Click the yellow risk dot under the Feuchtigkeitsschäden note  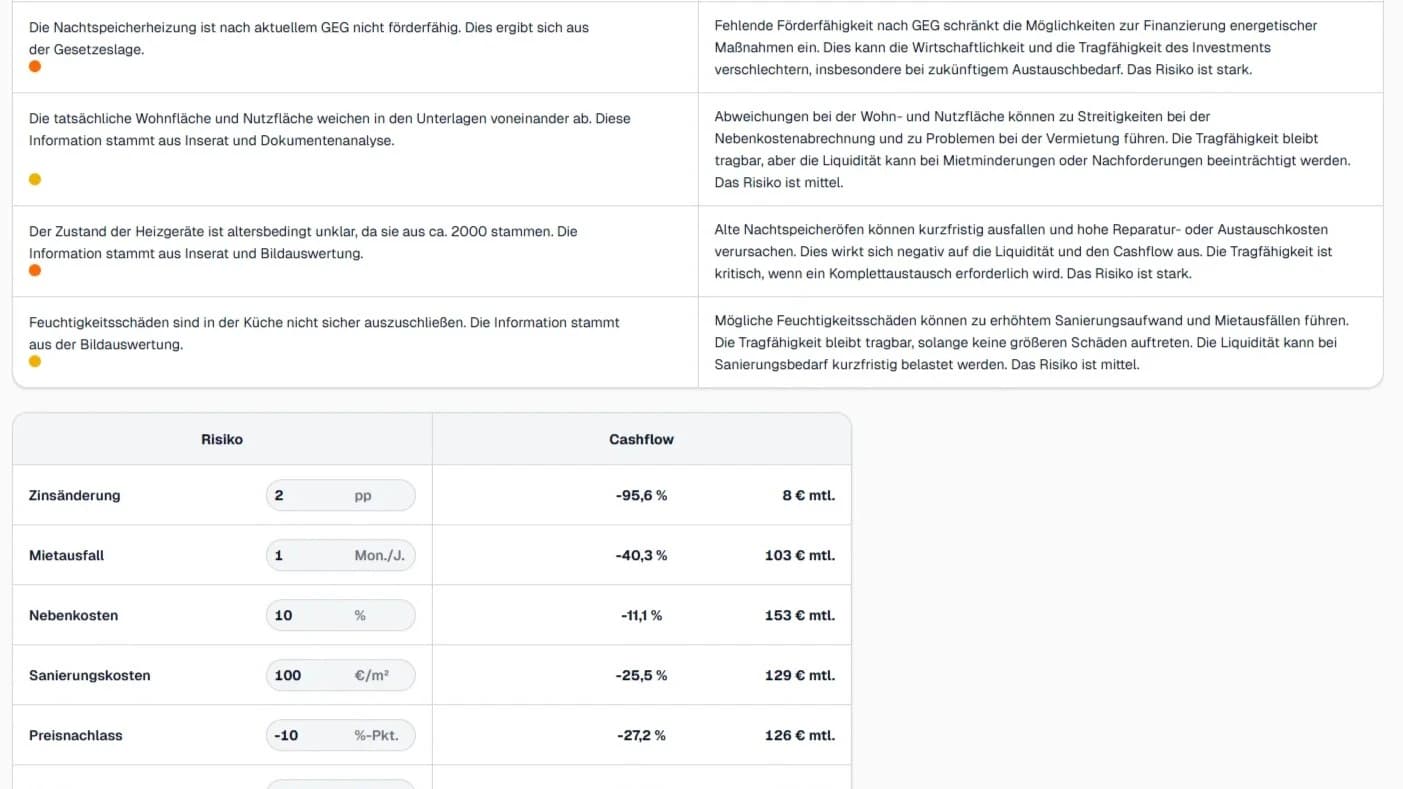tap(35, 362)
